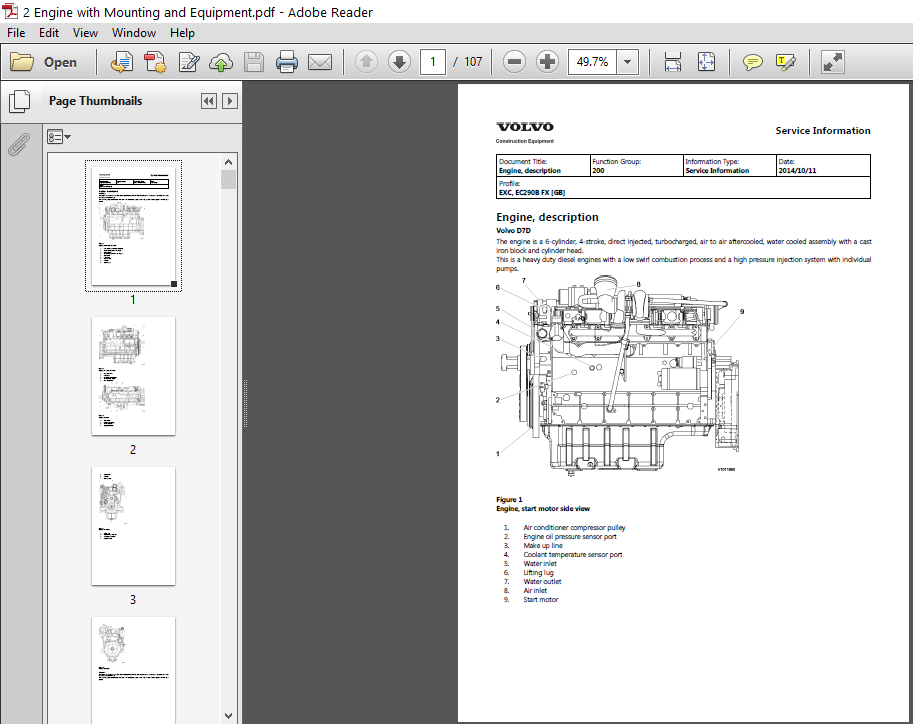Open the File menu

[16, 33]
